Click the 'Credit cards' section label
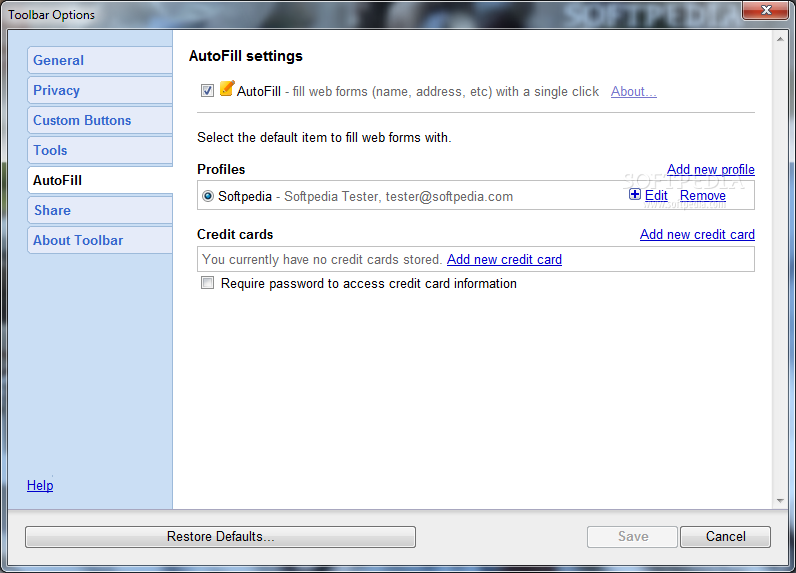The width and height of the screenshot is (796, 573). click(x=235, y=234)
